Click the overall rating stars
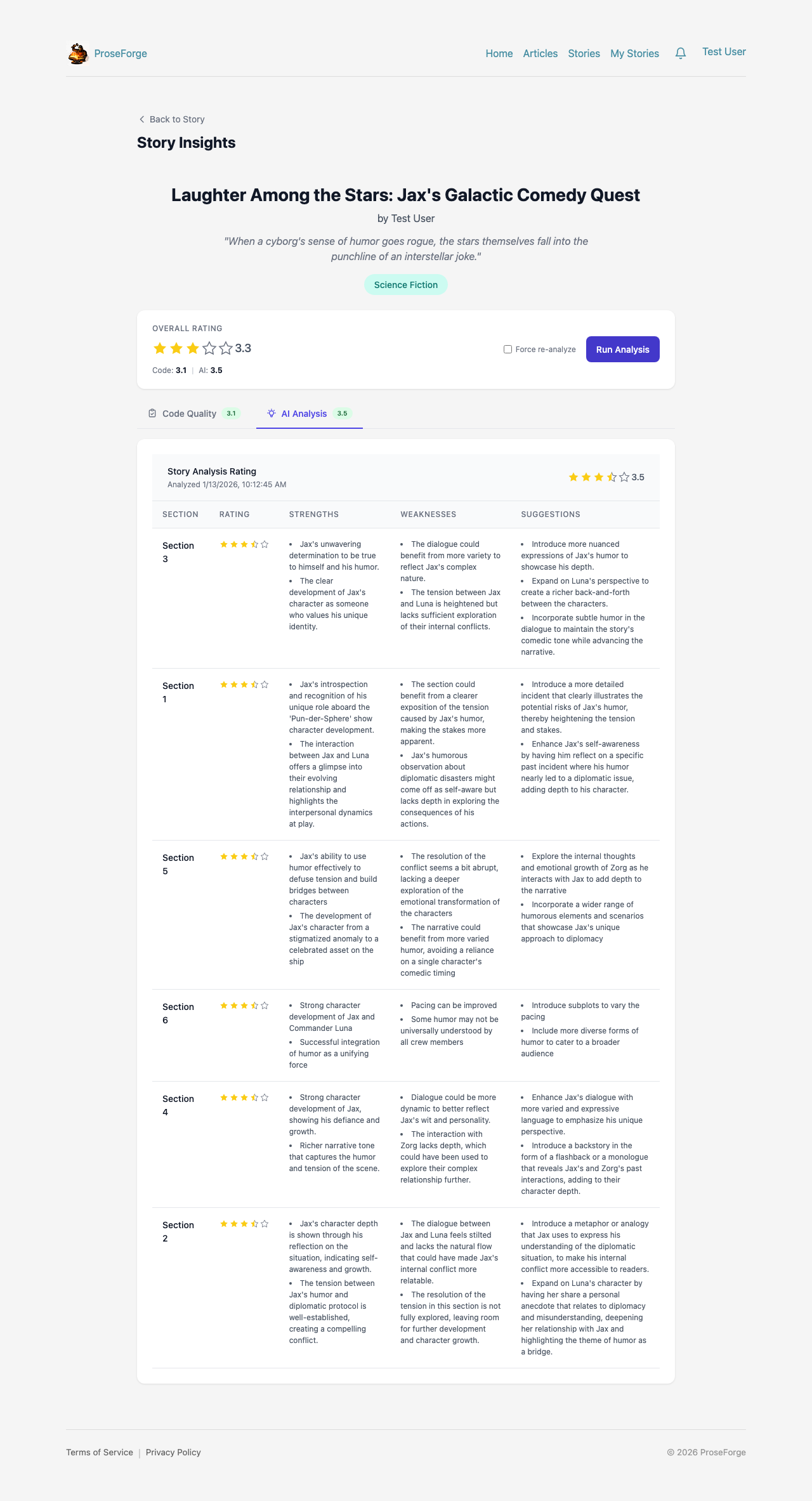This screenshot has height=1501, width=812. tap(193, 348)
